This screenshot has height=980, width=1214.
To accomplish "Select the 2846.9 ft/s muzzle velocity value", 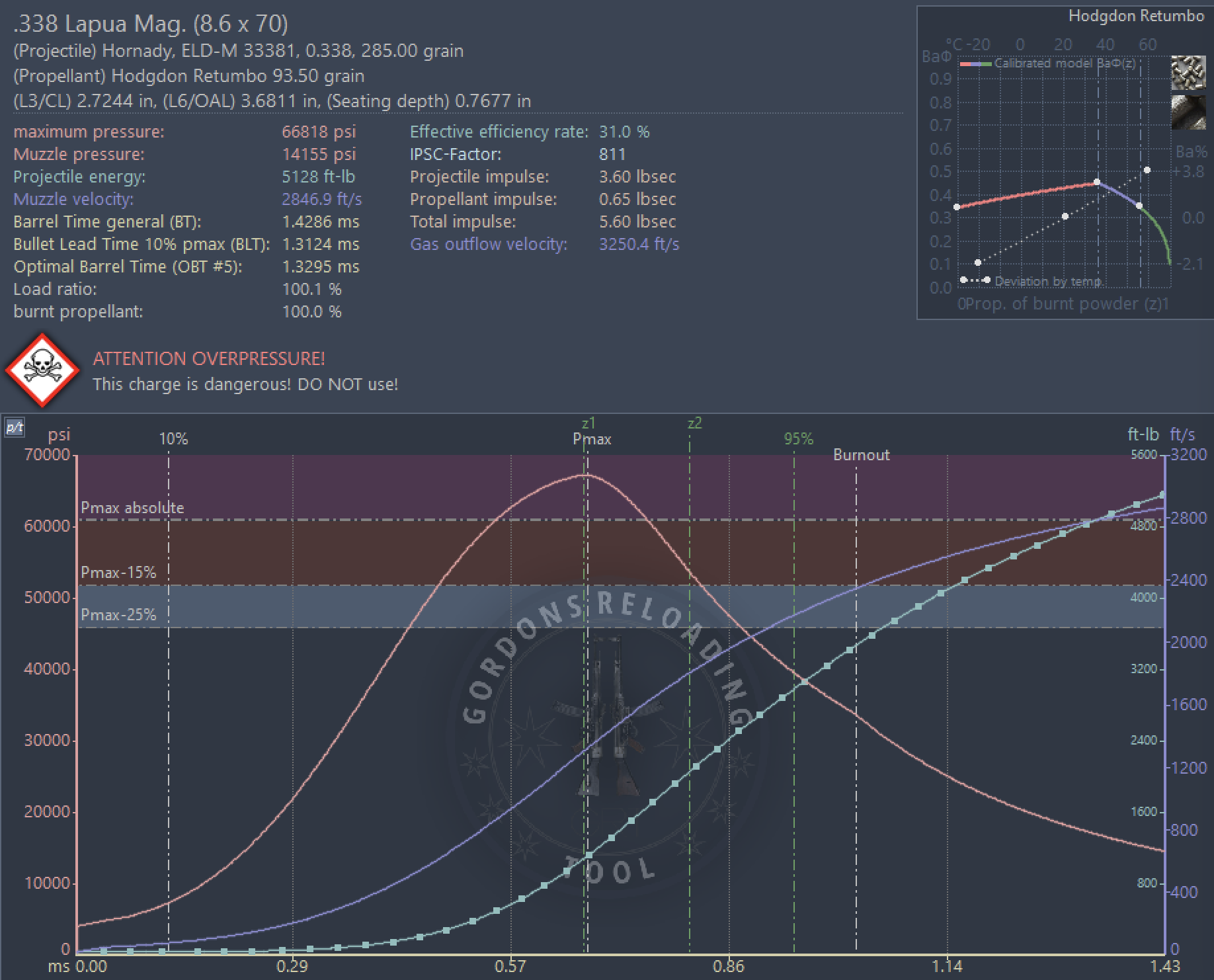I will [322, 199].
